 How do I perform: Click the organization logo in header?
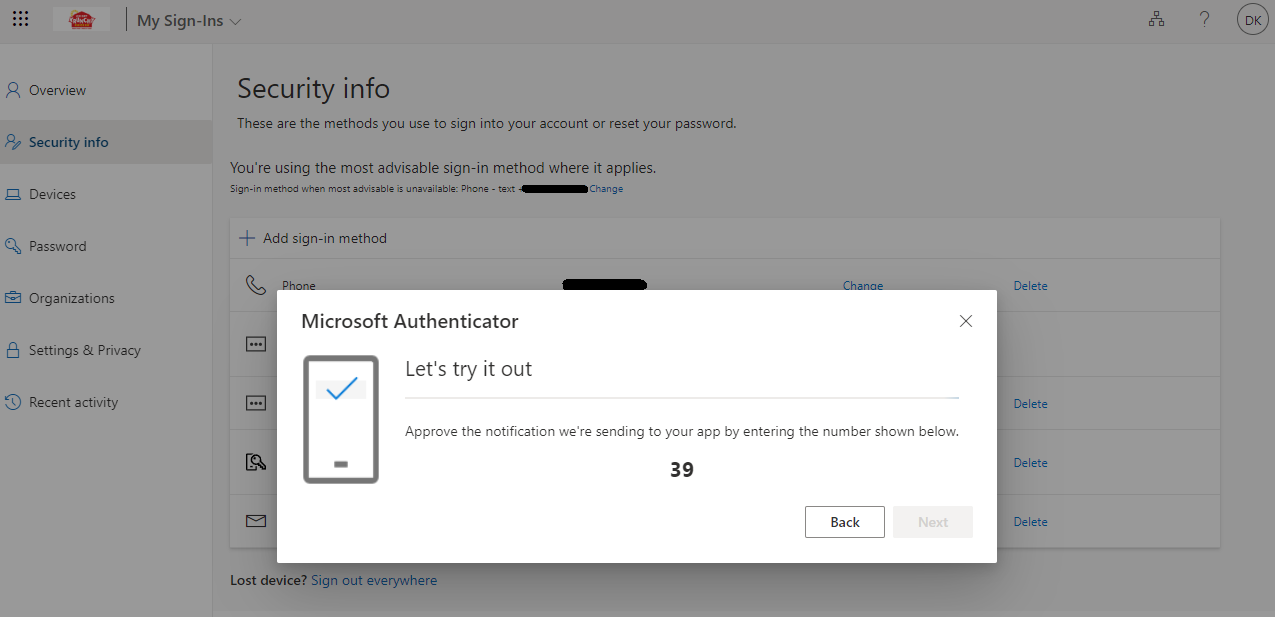81,19
